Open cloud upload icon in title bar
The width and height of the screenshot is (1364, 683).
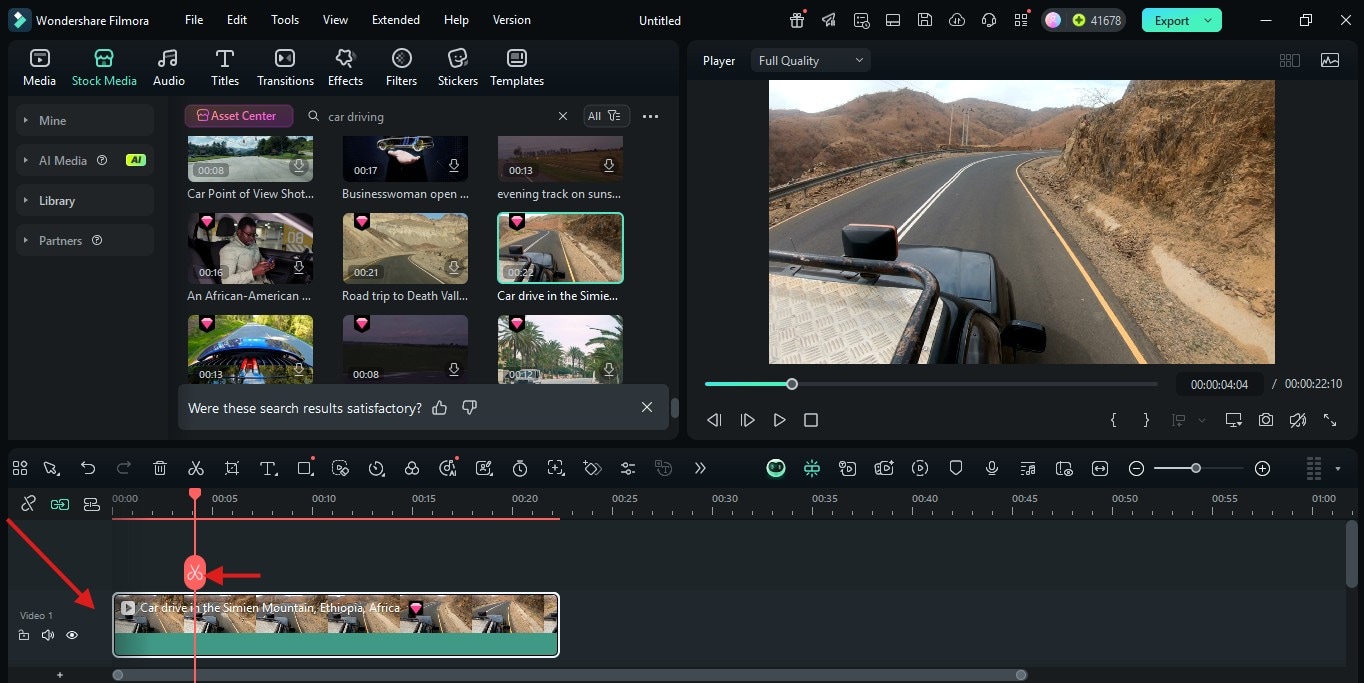tap(957, 20)
